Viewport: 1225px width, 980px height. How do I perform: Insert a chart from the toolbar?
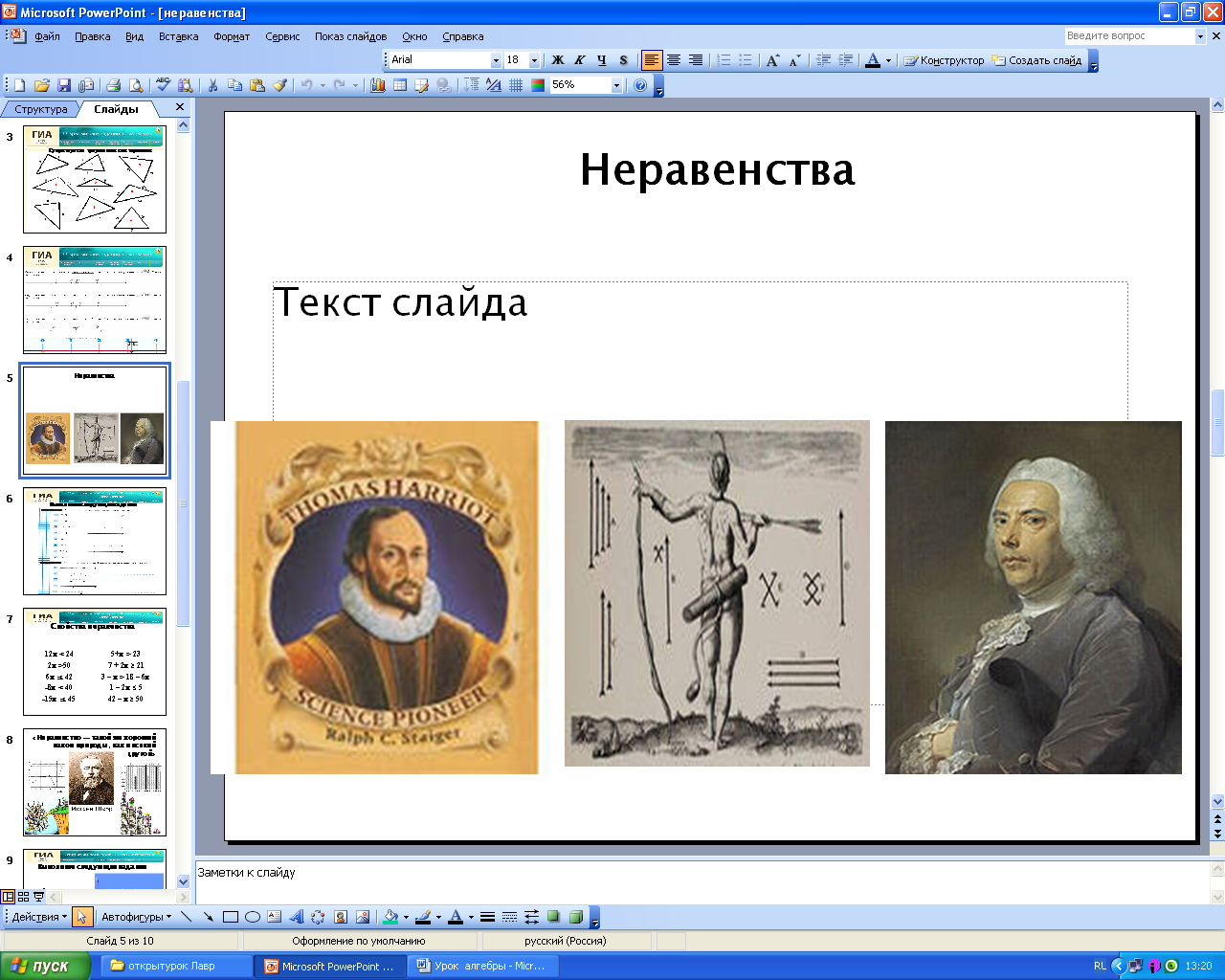(x=377, y=85)
